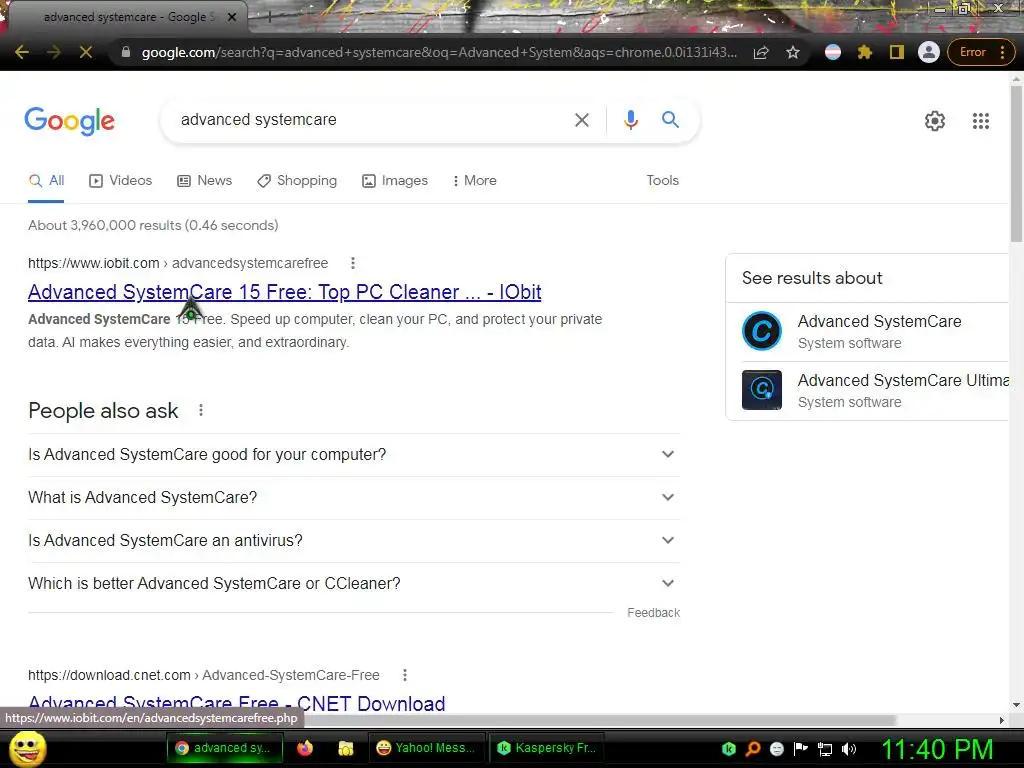The image size is (1024, 768).
Task: Click the Chrome Error update button
Action: coord(980,52)
